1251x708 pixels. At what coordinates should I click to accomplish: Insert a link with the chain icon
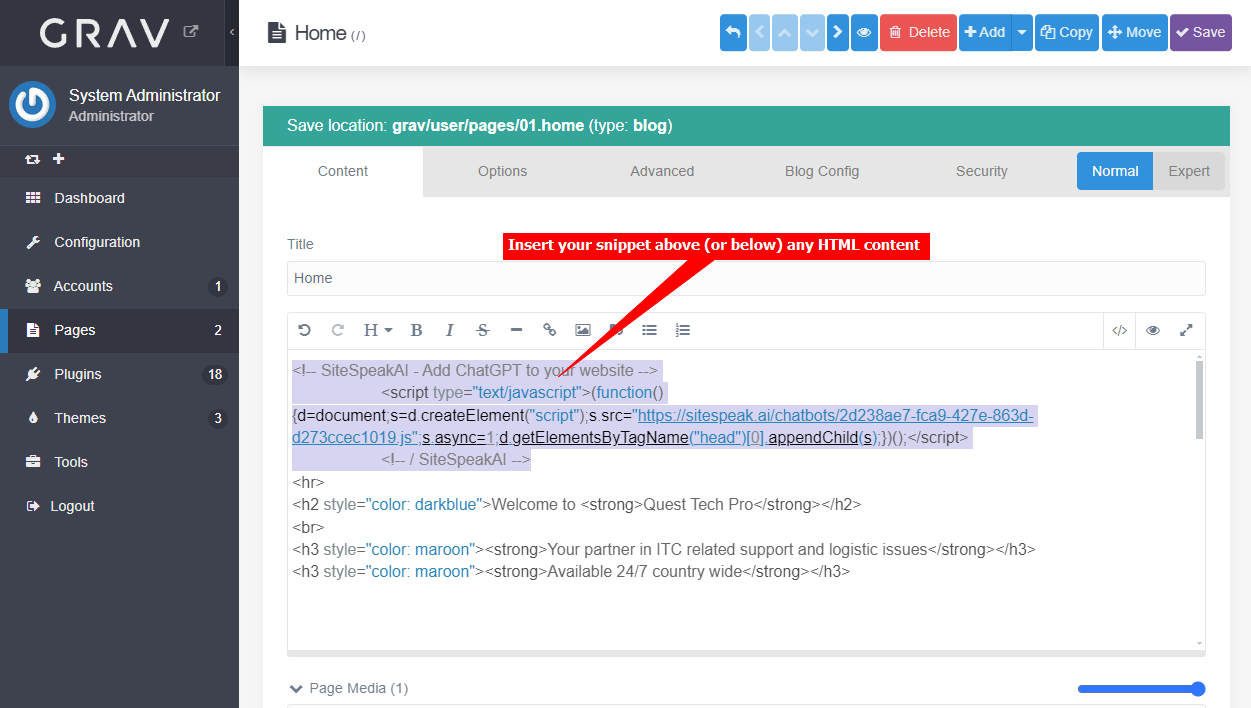[x=549, y=330]
